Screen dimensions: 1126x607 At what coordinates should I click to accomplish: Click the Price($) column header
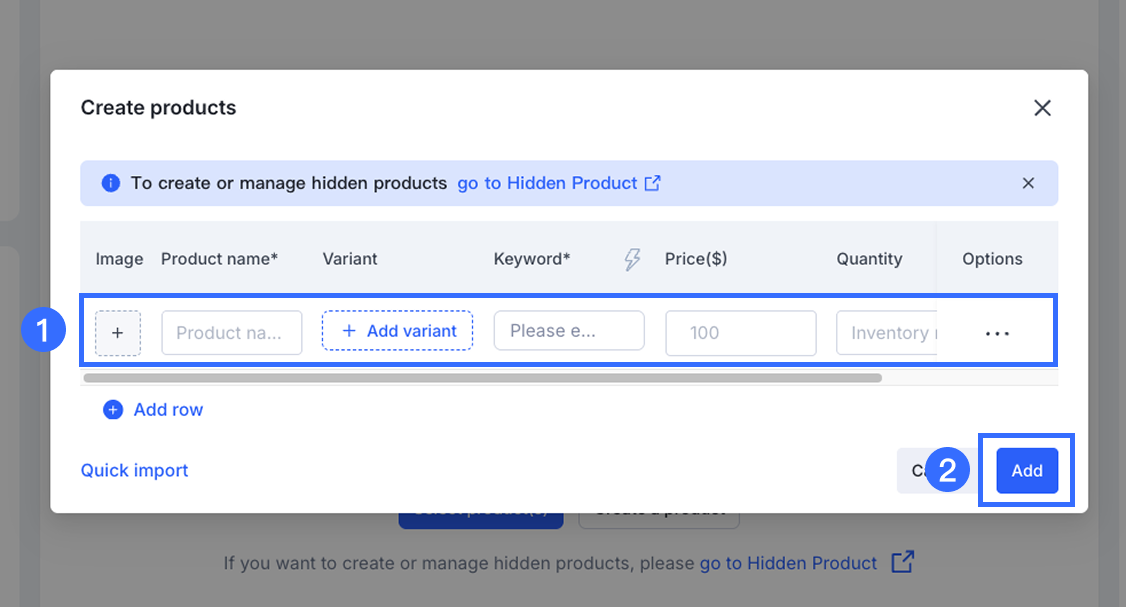pos(696,259)
